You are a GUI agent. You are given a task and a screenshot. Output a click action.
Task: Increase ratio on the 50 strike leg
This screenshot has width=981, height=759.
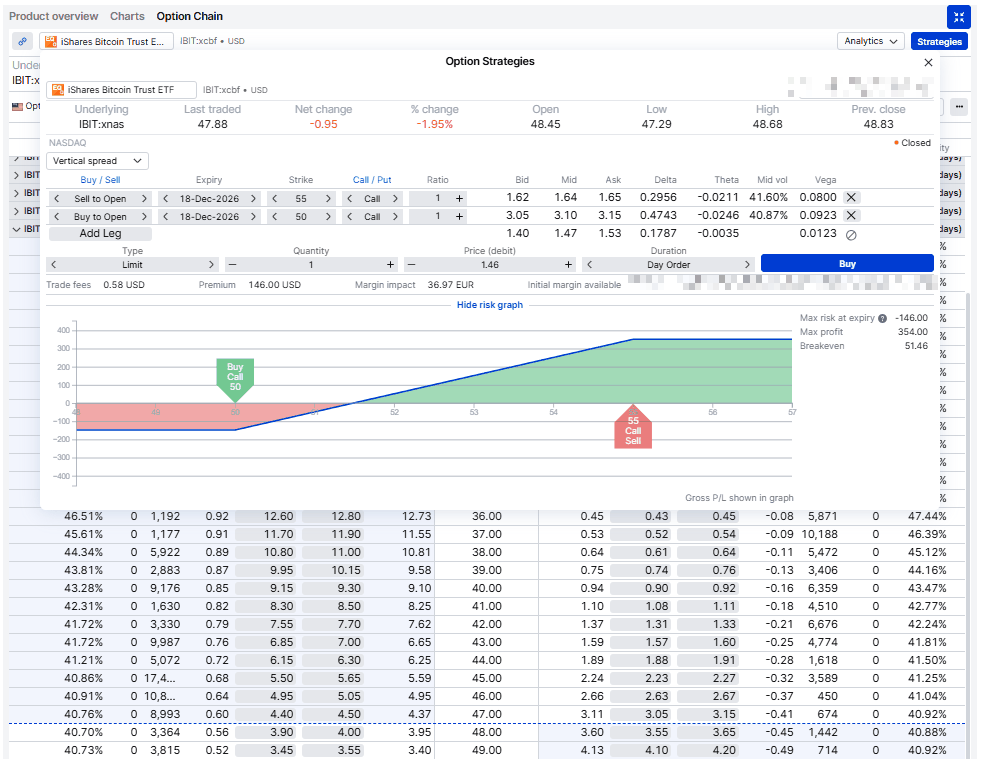point(459,216)
